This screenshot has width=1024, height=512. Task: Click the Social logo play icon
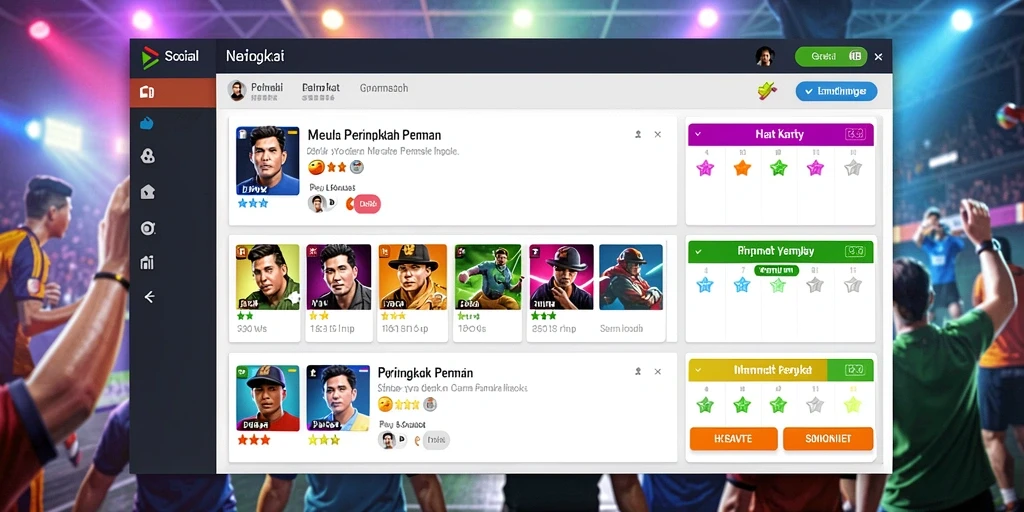click(x=150, y=57)
